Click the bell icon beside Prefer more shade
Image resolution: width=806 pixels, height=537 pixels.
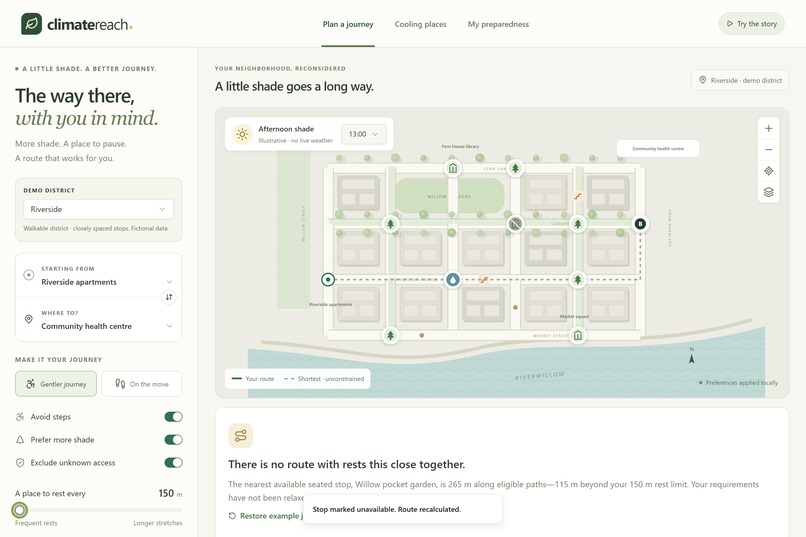click(20, 440)
